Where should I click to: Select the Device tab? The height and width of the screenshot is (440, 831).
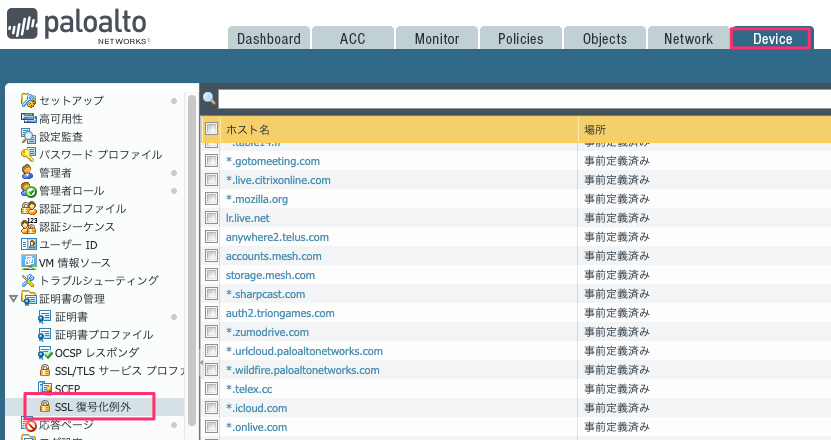point(772,38)
